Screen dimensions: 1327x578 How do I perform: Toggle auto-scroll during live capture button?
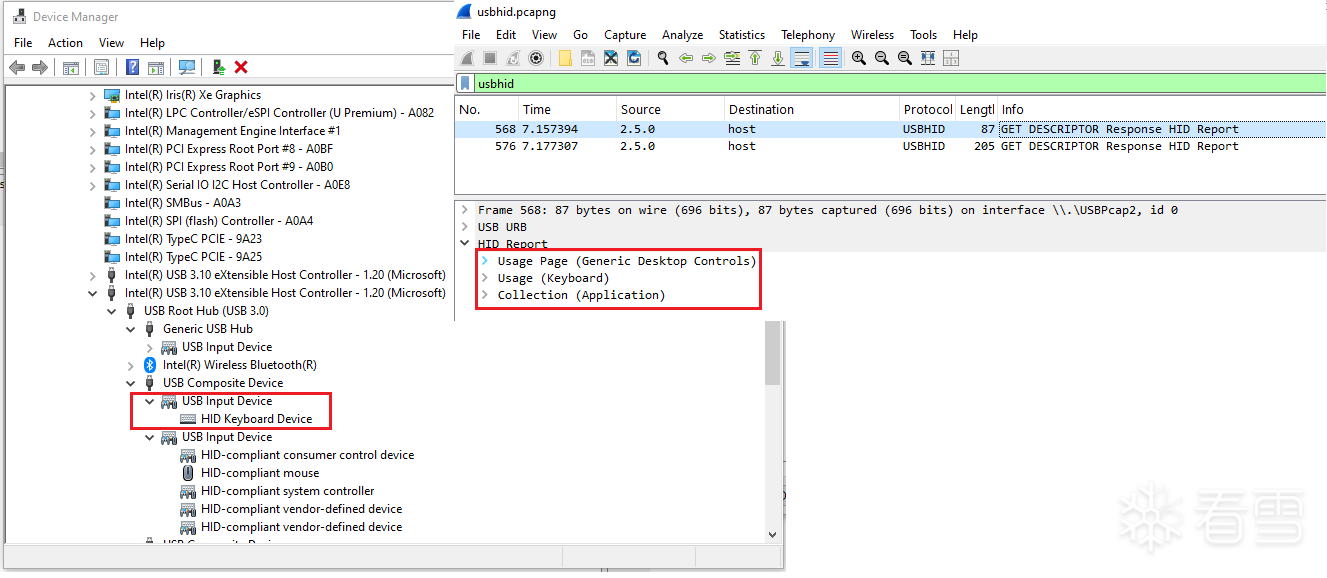801,59
